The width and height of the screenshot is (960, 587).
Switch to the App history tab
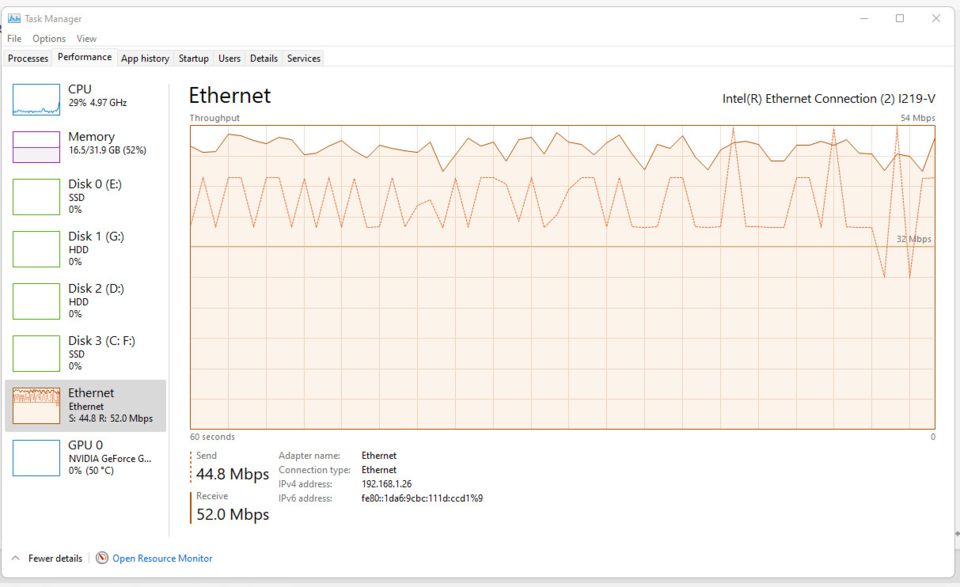click(x=145, y=58)
